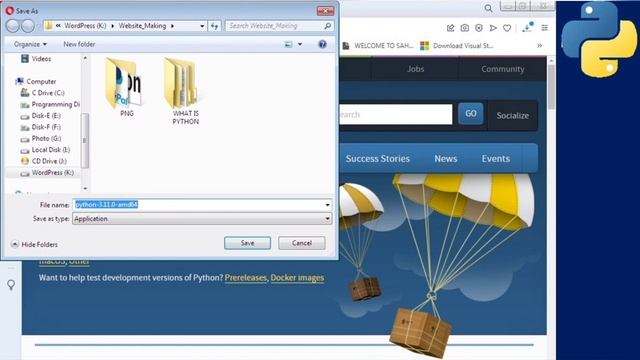The image size is (640, 360).
Task: Click the lightbulb icon in Opera sidebar
Action: [11, 284]
